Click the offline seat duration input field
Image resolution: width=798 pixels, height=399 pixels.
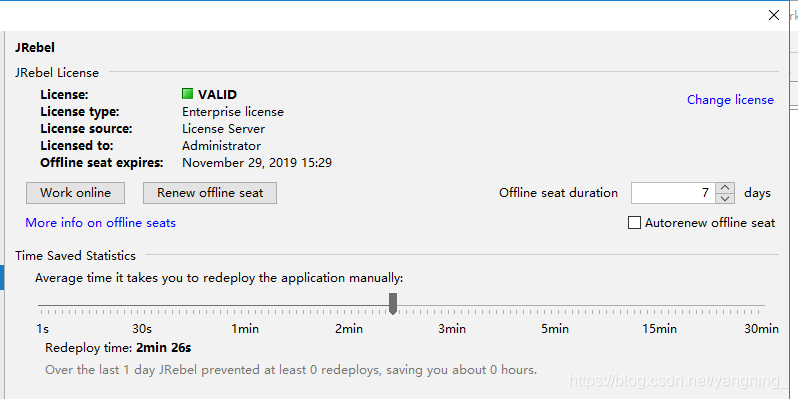click(673, 193)
